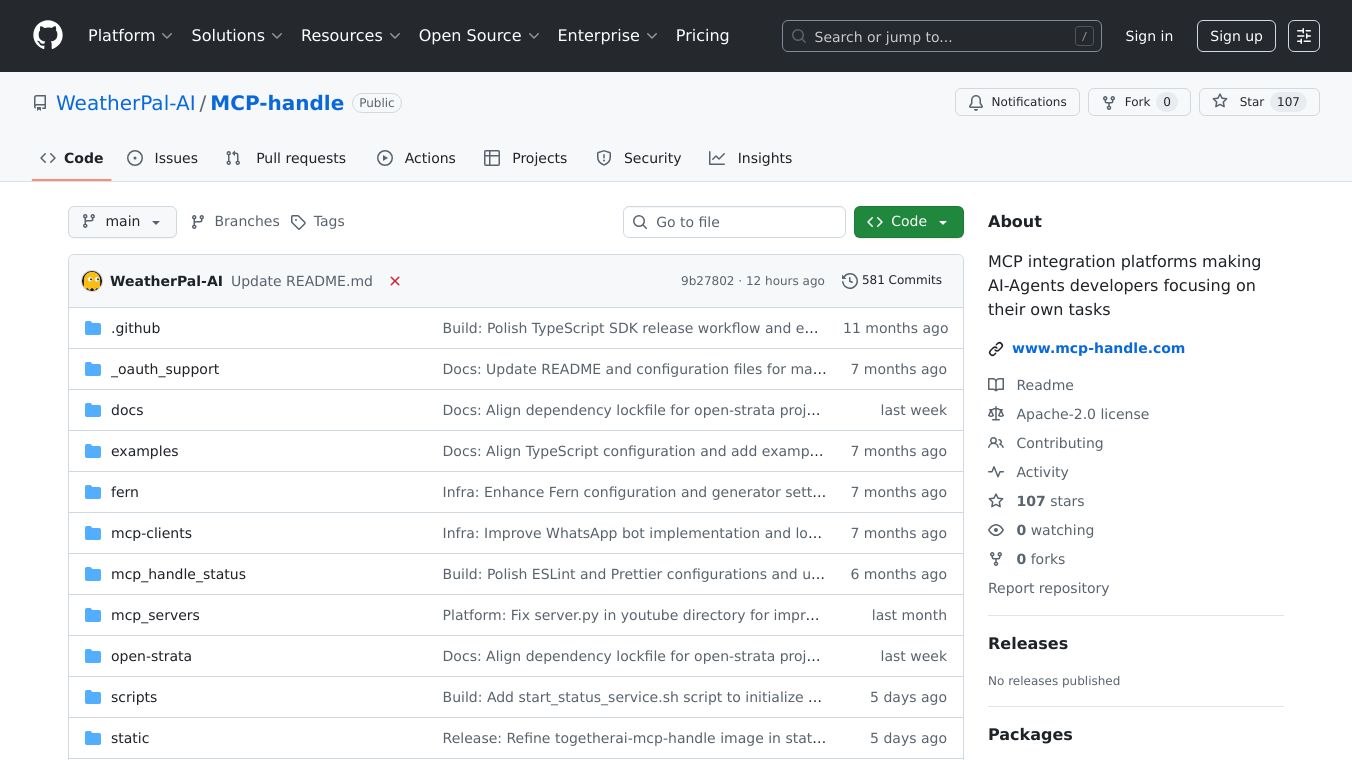Focus the Go to file field

pyautogui.click(x=734, y=222)
